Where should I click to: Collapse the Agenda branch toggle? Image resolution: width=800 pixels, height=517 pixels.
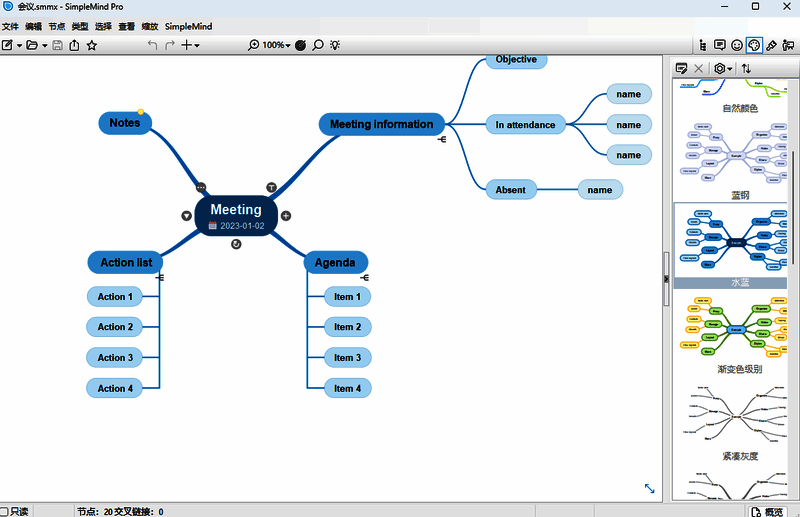click(x=365, y=277)
